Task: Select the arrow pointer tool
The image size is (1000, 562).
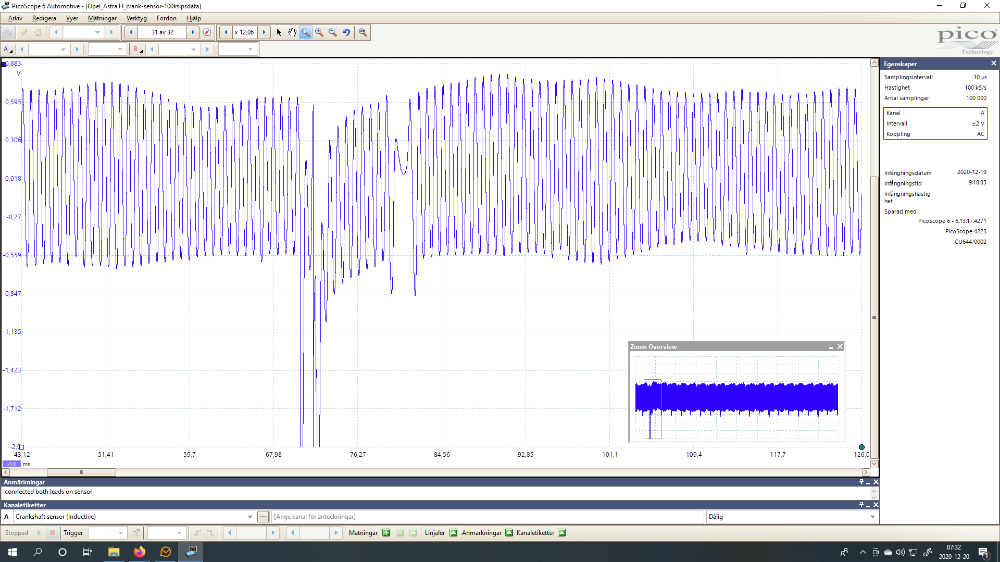Action: tap(279, 32)
